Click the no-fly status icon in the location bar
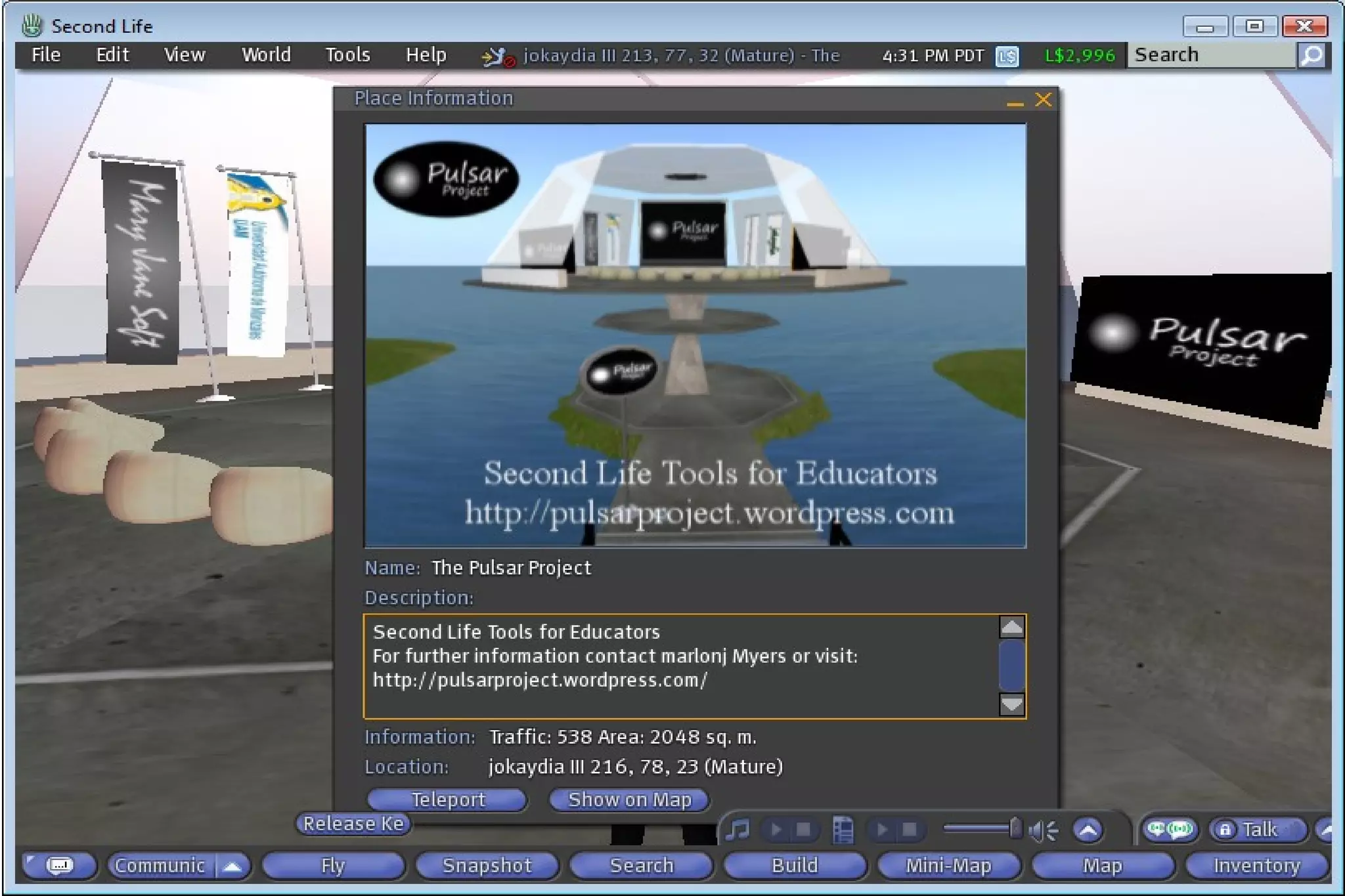The image size is (1345, 896). 497,58
